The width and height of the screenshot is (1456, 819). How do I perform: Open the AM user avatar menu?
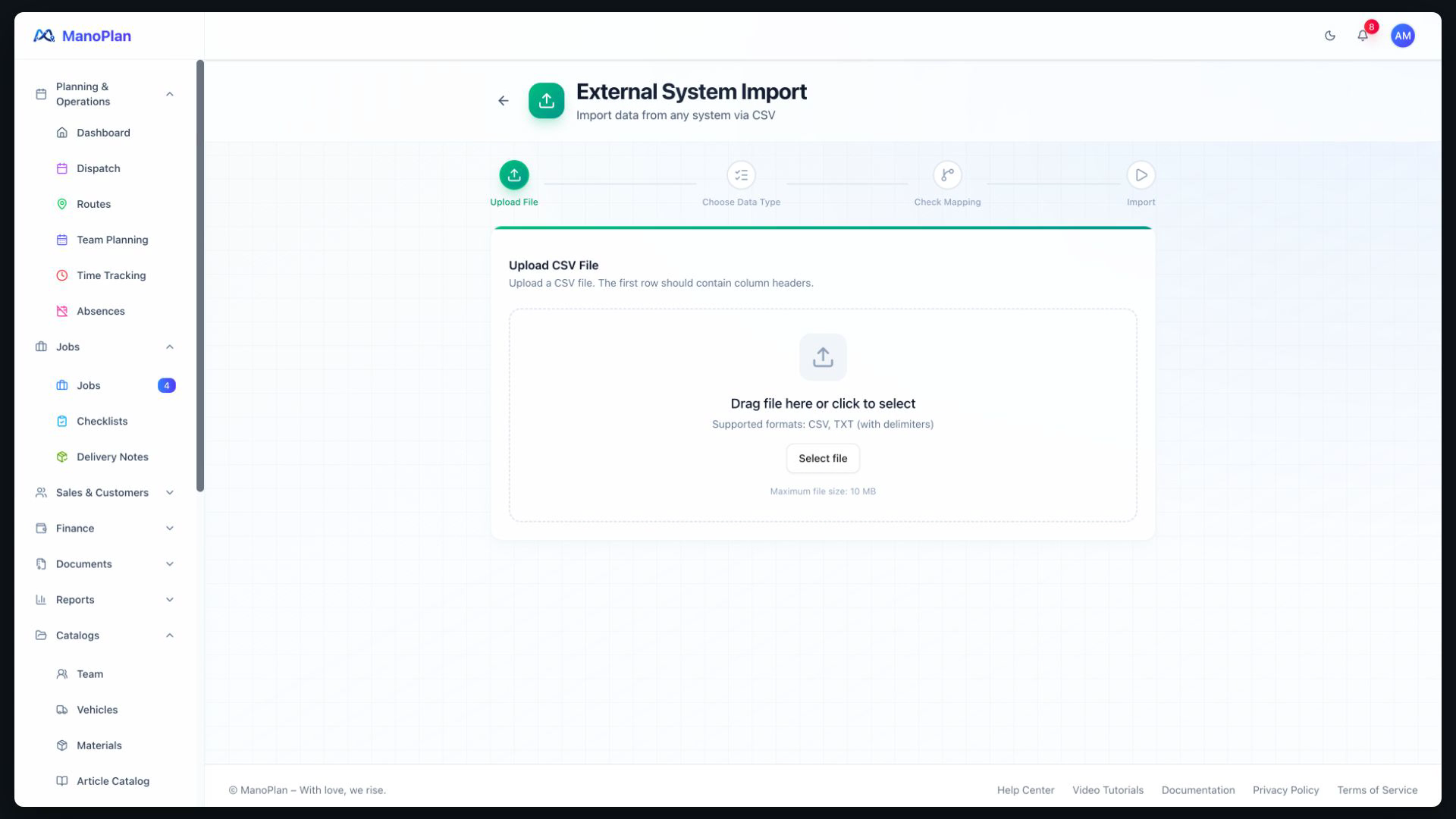pyautogui.click(x=1402, y=36)
